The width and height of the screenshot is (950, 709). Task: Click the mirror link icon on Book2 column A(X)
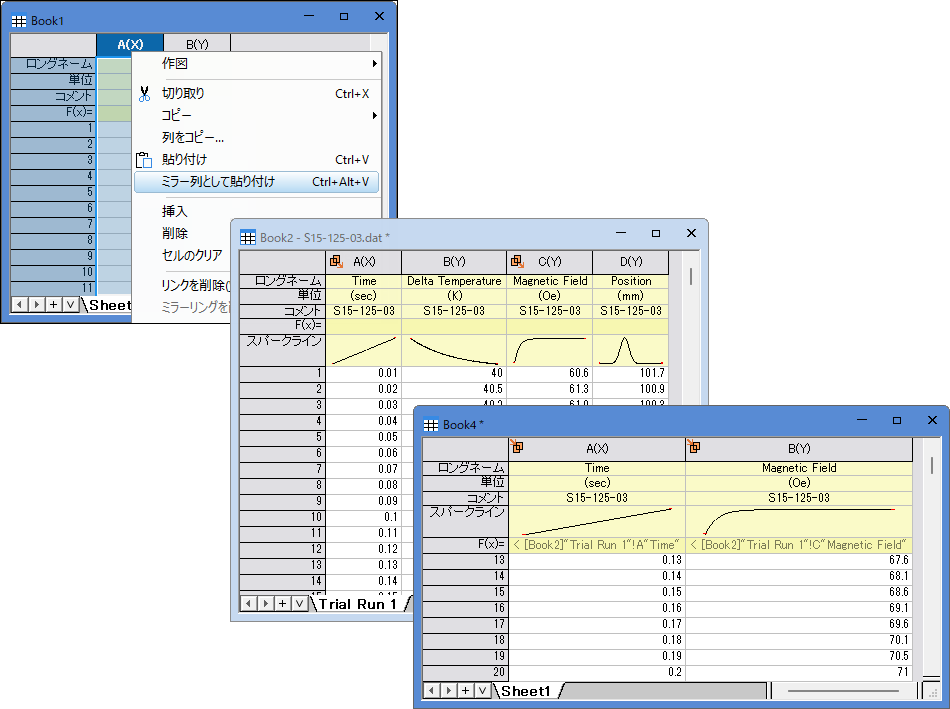[336, 261]
